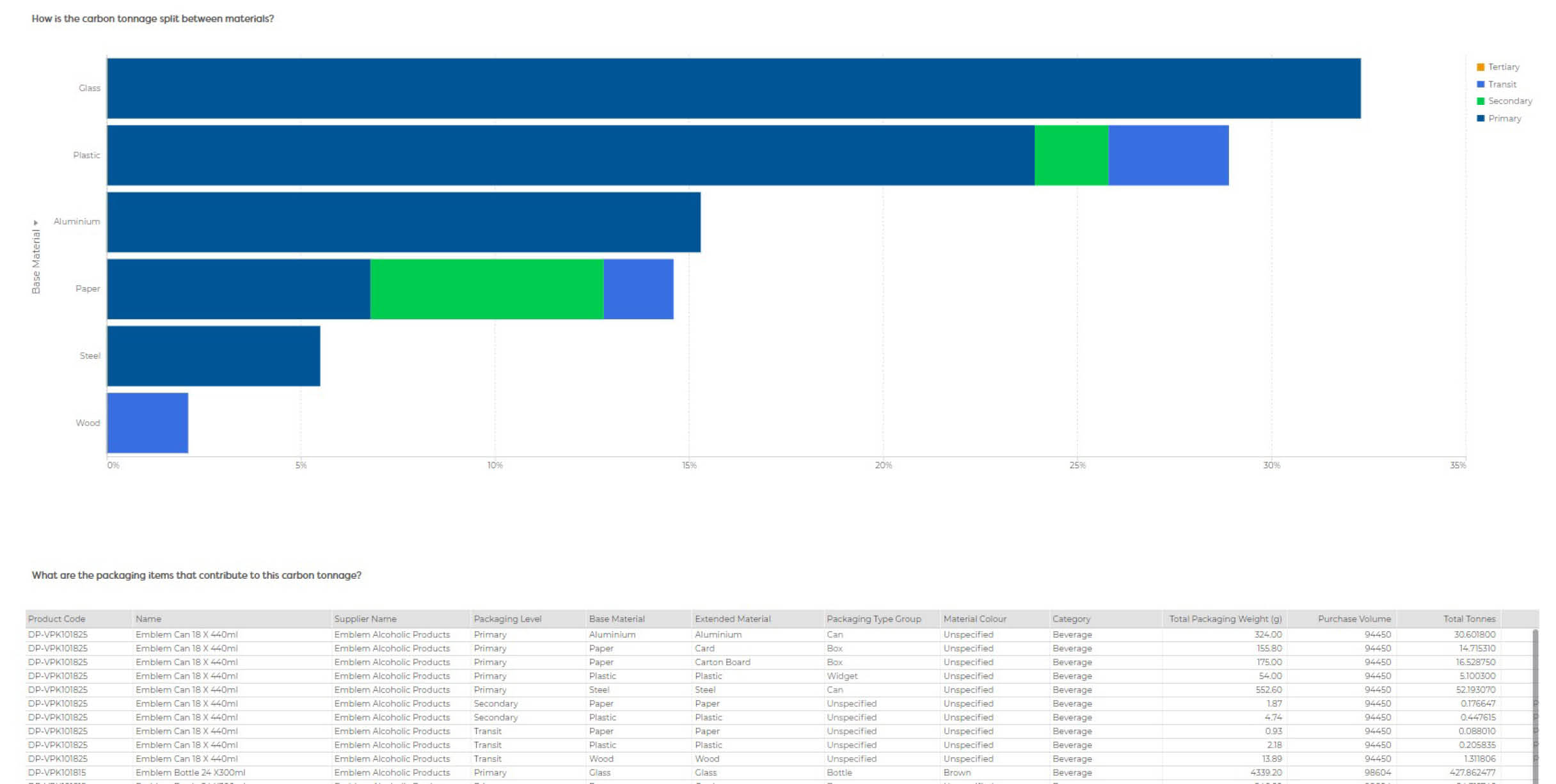Toggle the Transit series in legend
This screenshot has height=784, width=1556.
click(1502, 84)
